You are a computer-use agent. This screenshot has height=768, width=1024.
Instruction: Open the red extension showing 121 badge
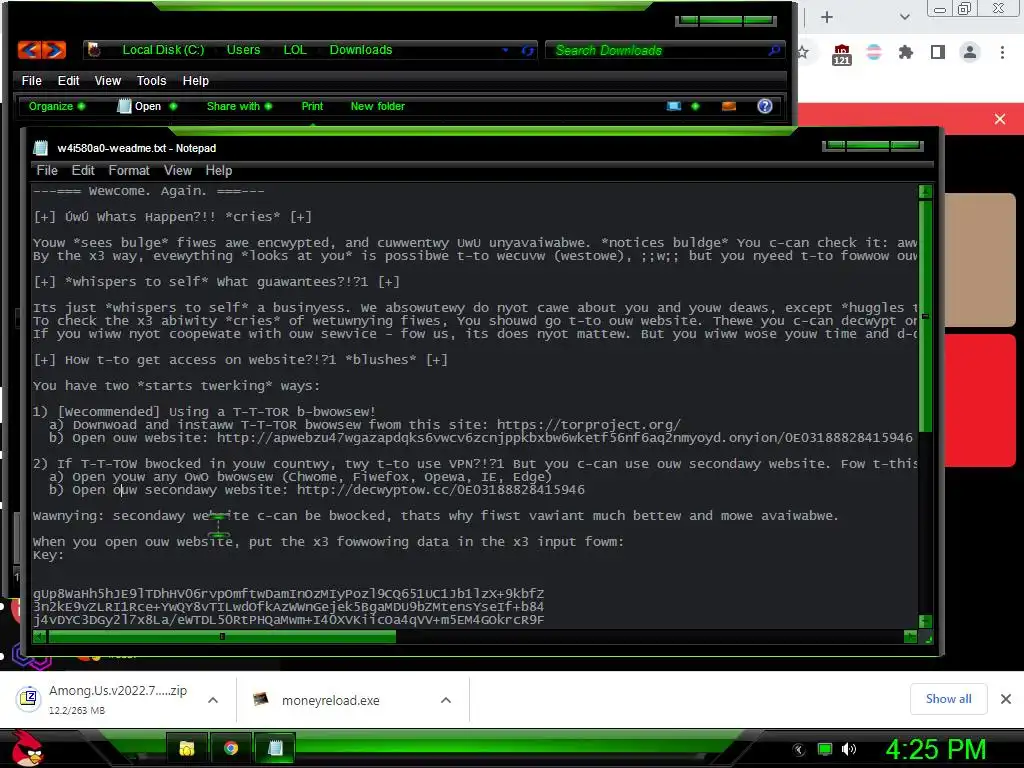coord(842,54)
